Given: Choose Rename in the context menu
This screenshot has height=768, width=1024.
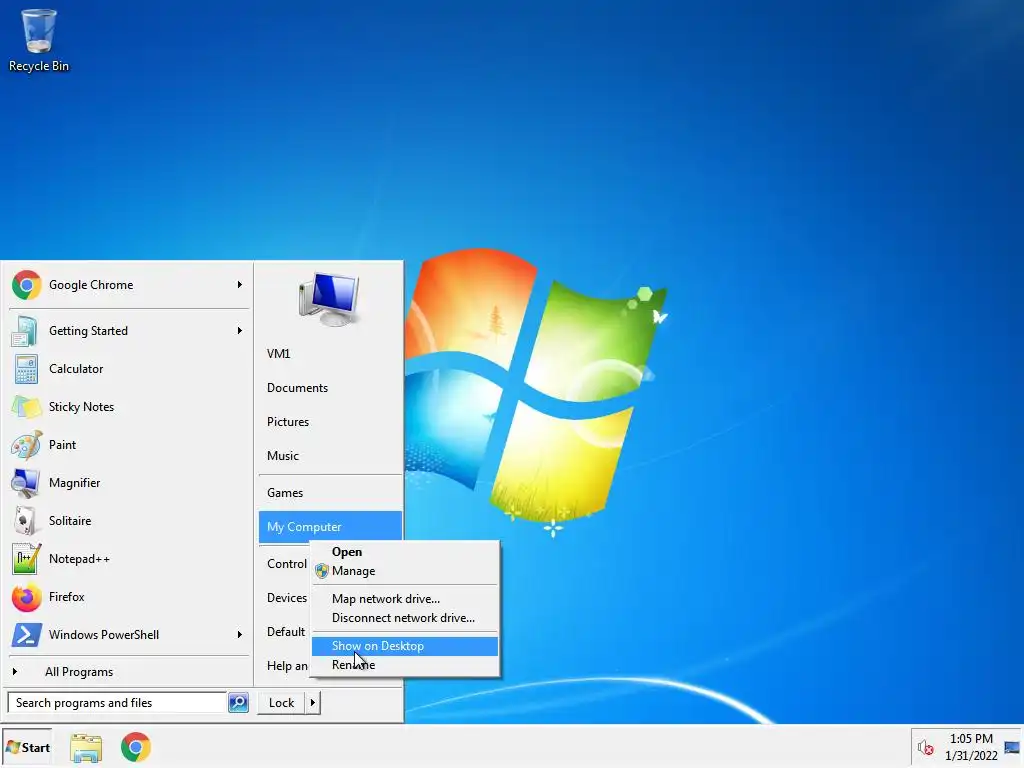Looking at the screenshot, I should click(405, 665).
